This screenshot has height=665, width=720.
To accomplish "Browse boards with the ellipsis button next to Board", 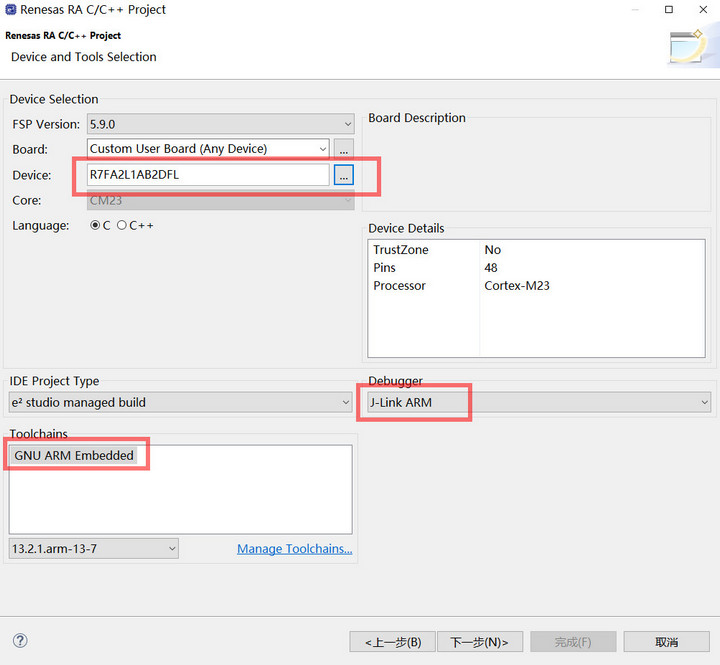I will click(x=343, y=149).
